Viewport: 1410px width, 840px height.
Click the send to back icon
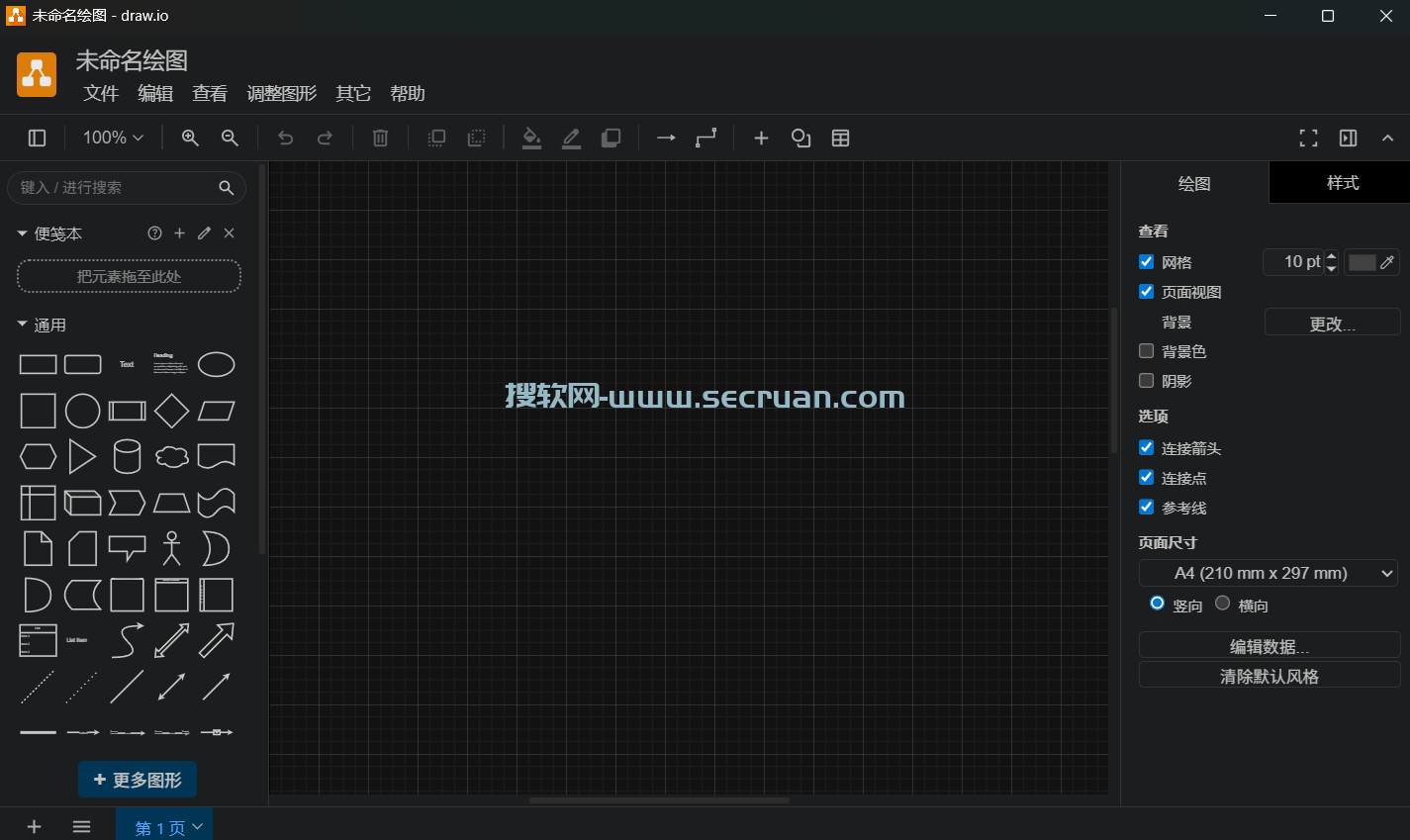click(476, 138)
